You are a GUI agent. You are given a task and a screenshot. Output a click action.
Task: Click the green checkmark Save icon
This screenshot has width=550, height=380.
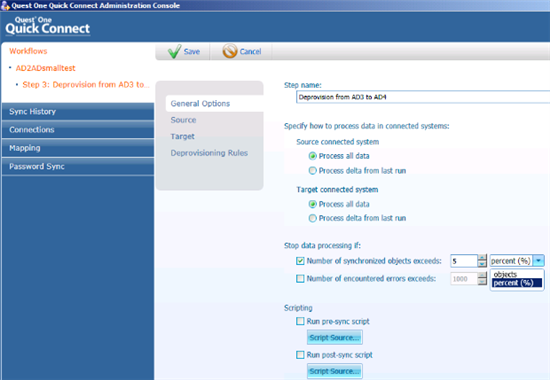click(174, 52)
